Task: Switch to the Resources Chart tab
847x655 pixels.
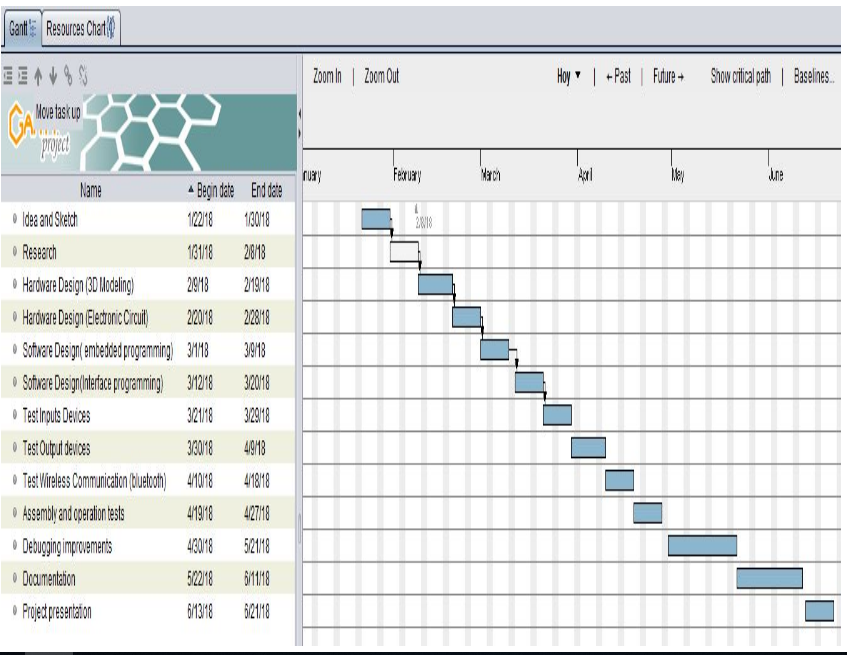Action: pos(80,29)
